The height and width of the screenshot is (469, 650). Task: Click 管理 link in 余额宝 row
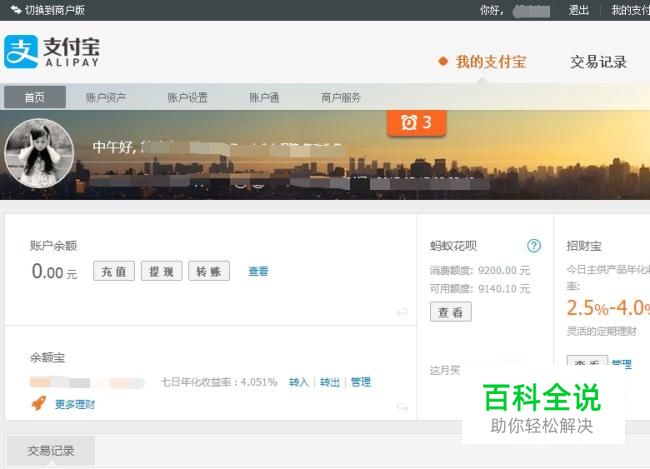pos(361,382)
